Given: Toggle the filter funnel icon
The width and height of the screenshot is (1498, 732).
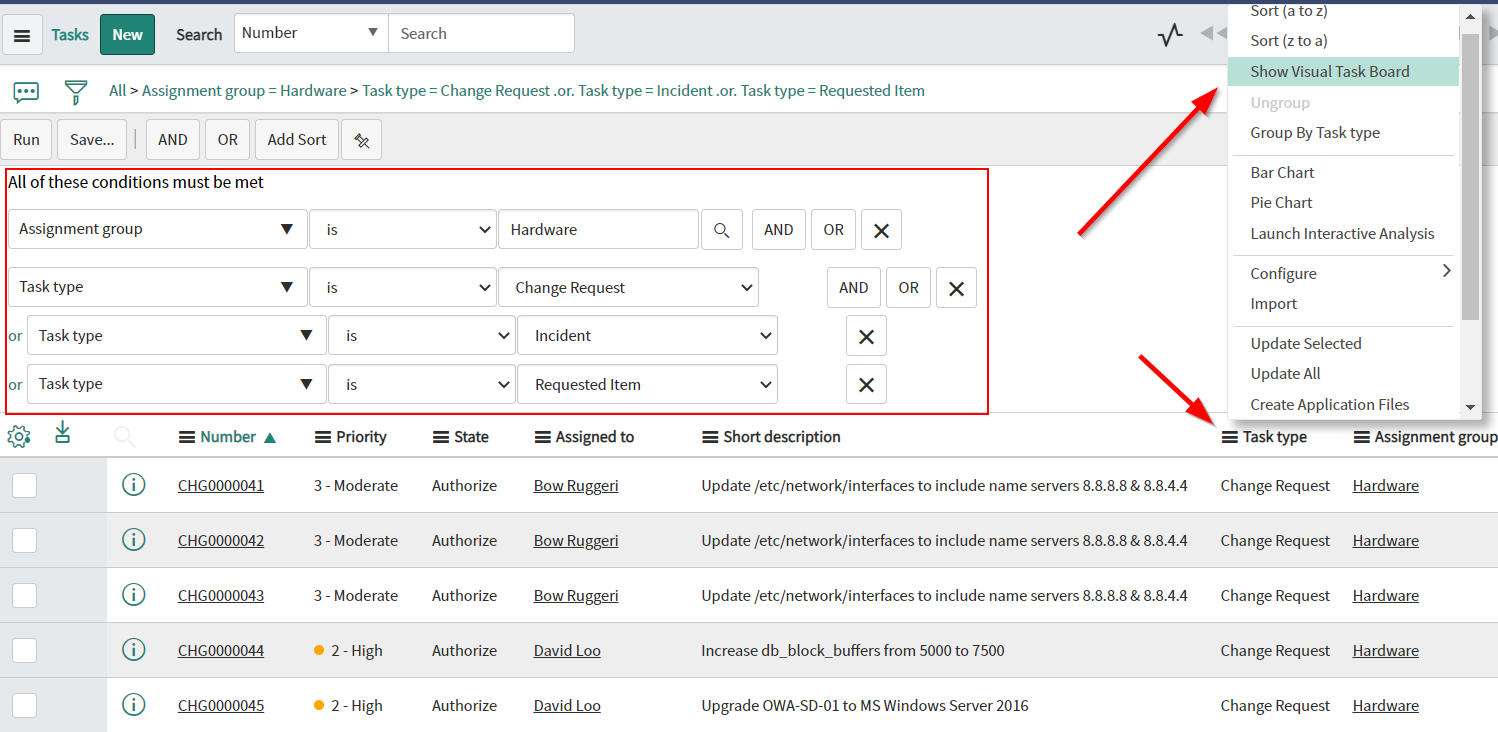Looking at the screenshot, I should (75, 92).
